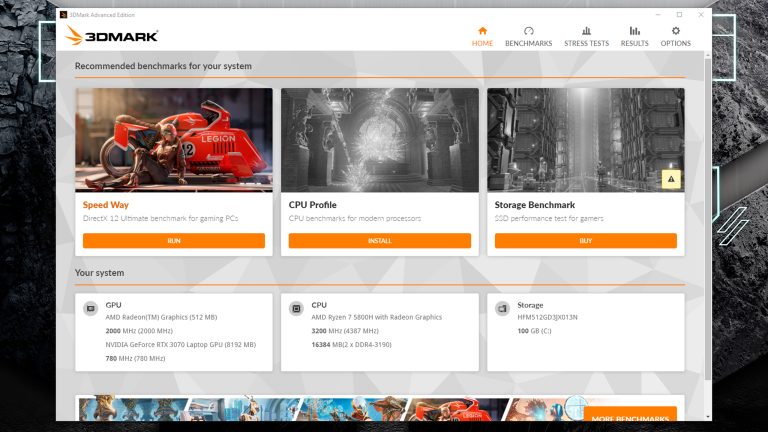This screenshot has height=432, width=768.
Task: Switch to OPTIONS tab label
Action: click(x=675, y=43)
